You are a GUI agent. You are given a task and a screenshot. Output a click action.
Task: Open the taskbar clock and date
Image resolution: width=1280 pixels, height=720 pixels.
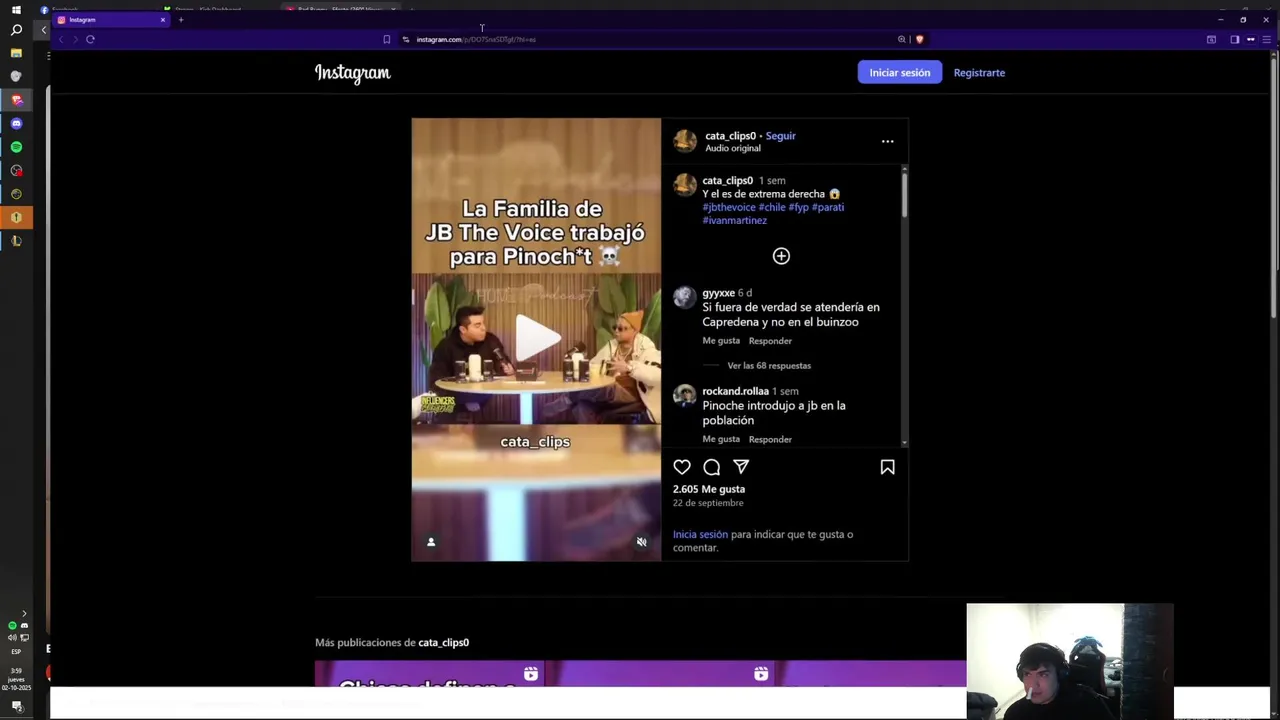[x=16, y=679]
